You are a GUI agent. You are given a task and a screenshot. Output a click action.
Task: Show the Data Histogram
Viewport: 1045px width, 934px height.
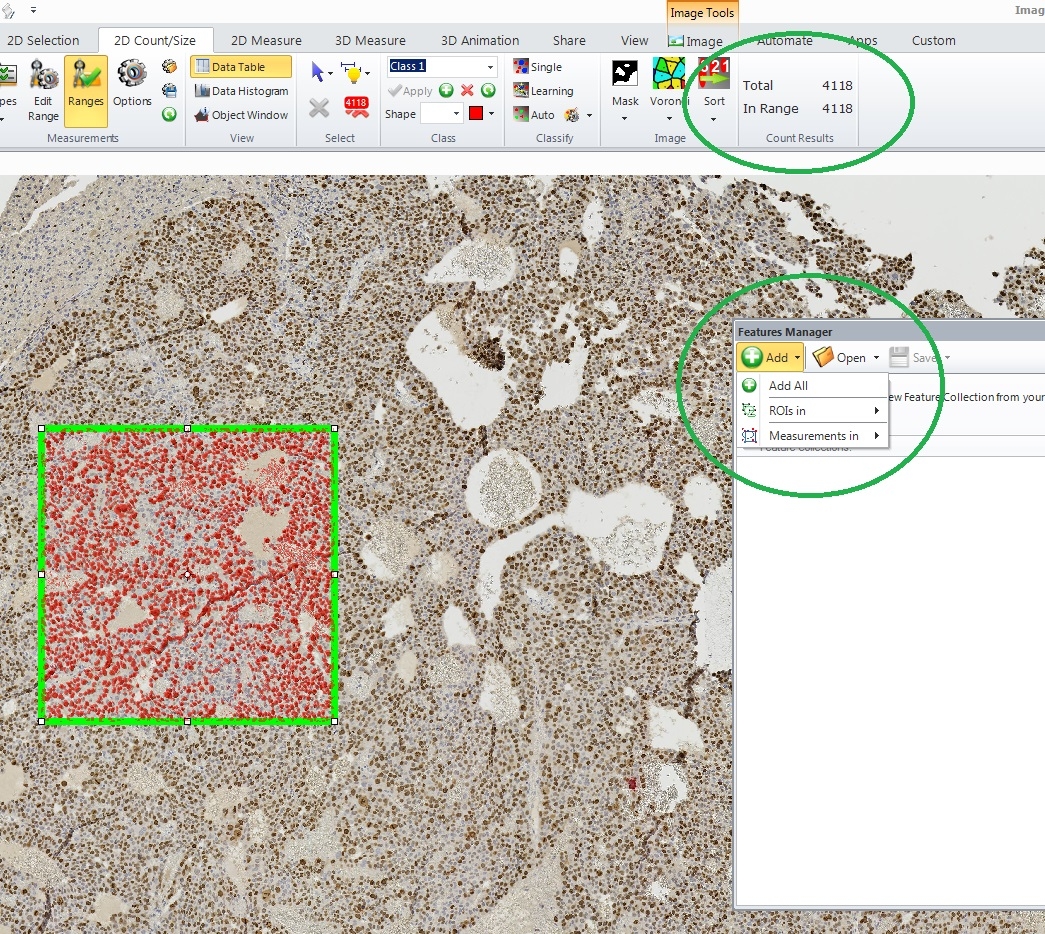click(241, 91)
